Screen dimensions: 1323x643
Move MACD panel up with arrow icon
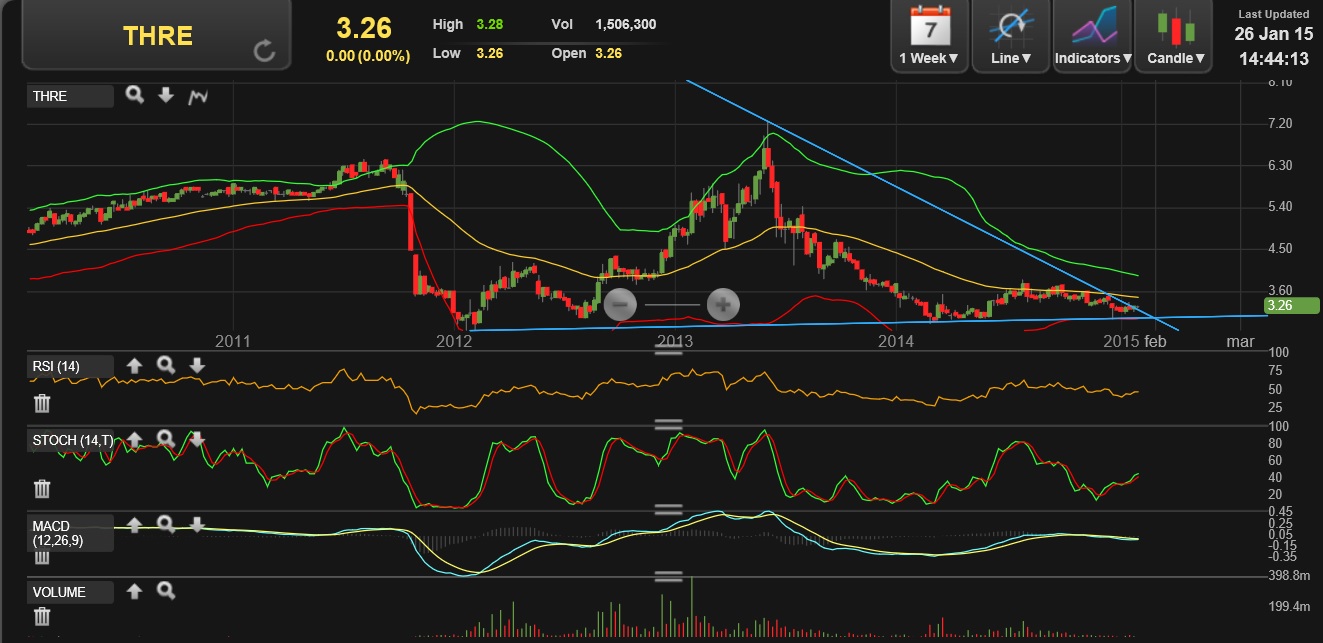click(135, 524)
